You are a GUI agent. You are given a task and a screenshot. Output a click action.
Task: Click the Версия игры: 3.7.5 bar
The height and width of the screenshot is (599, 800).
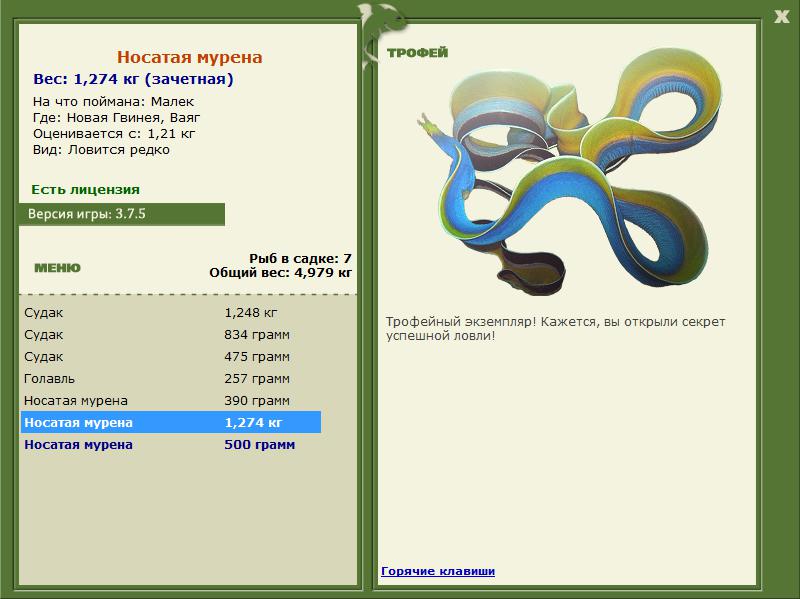122,214
